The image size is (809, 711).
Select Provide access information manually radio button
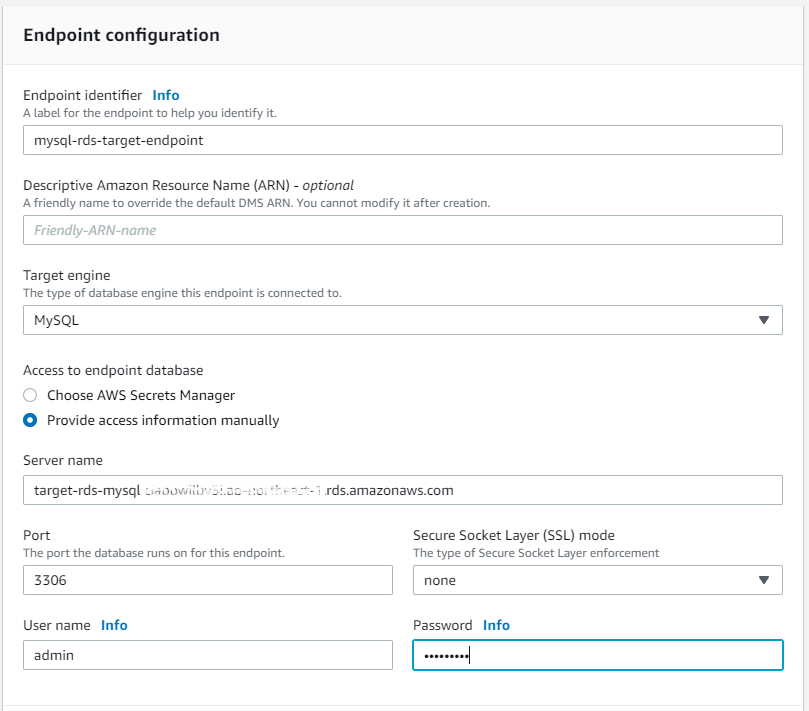(30, 420)
